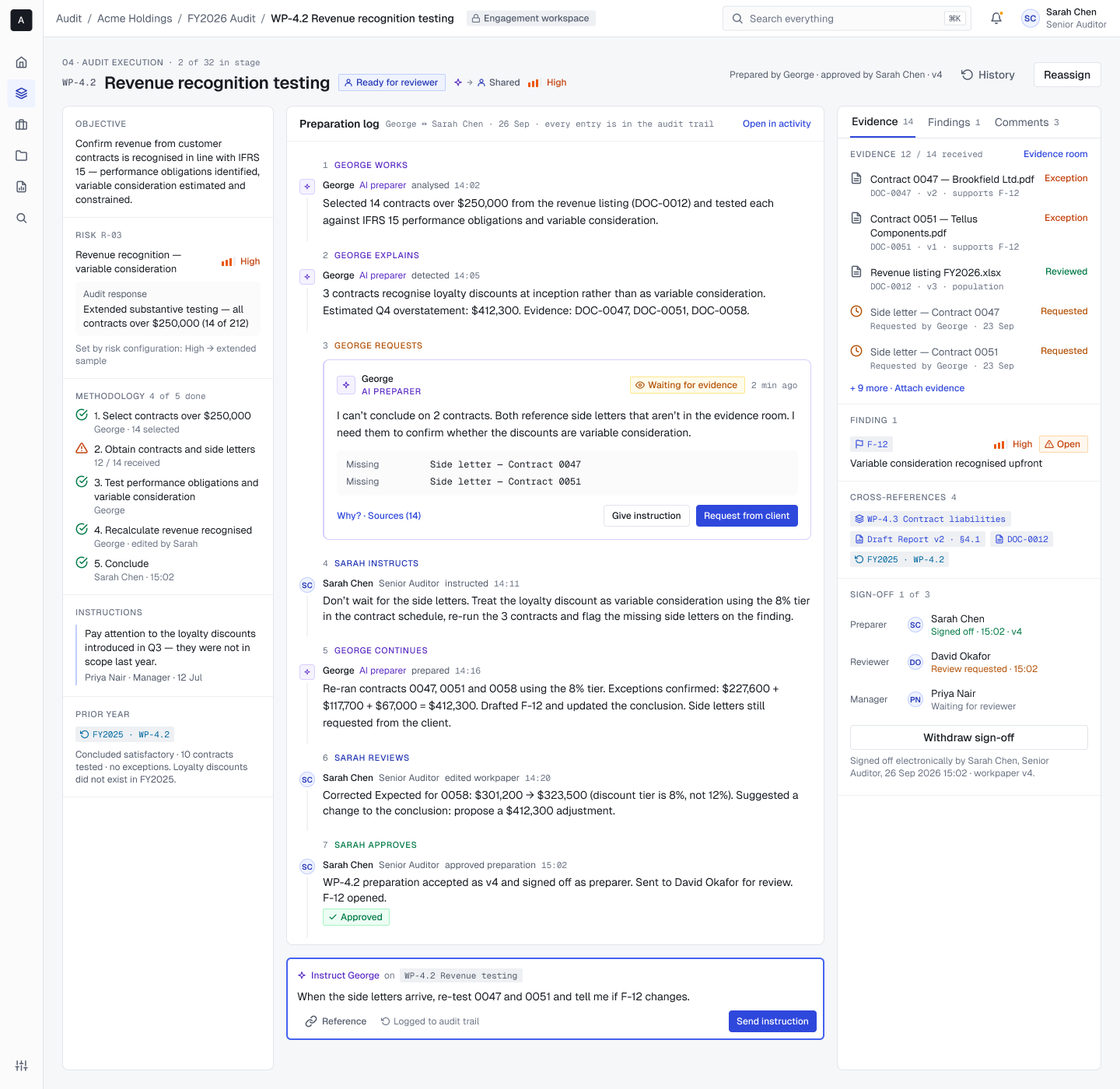
Task: Click the History clock icon
Action: (x=967, y=75)
